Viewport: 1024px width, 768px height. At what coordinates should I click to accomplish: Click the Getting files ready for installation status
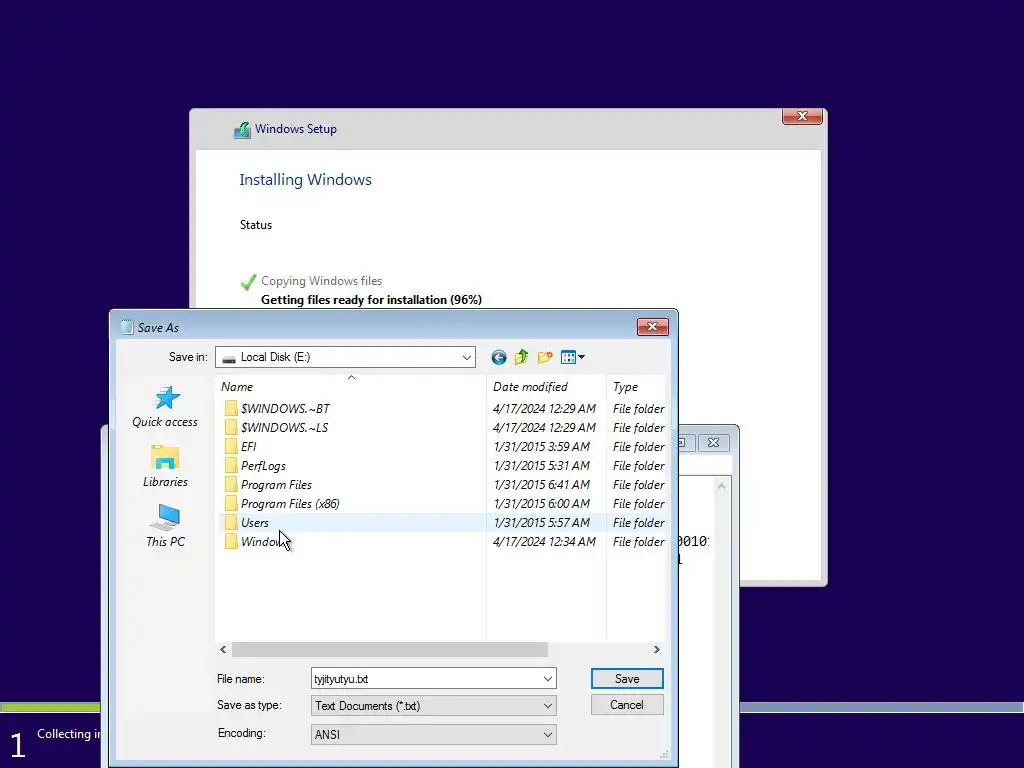pos(371,300)
